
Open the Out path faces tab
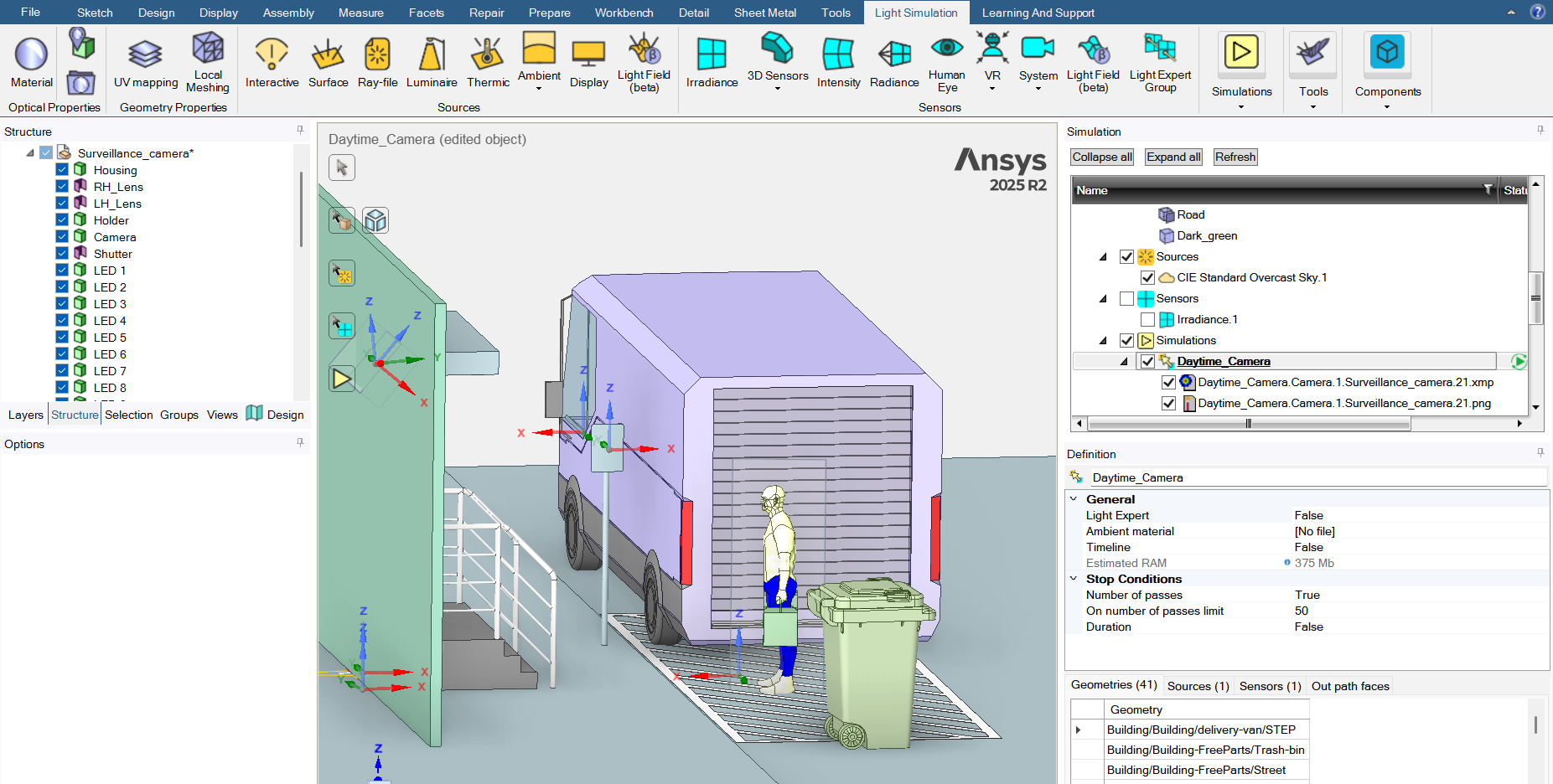pos(1350,686)
